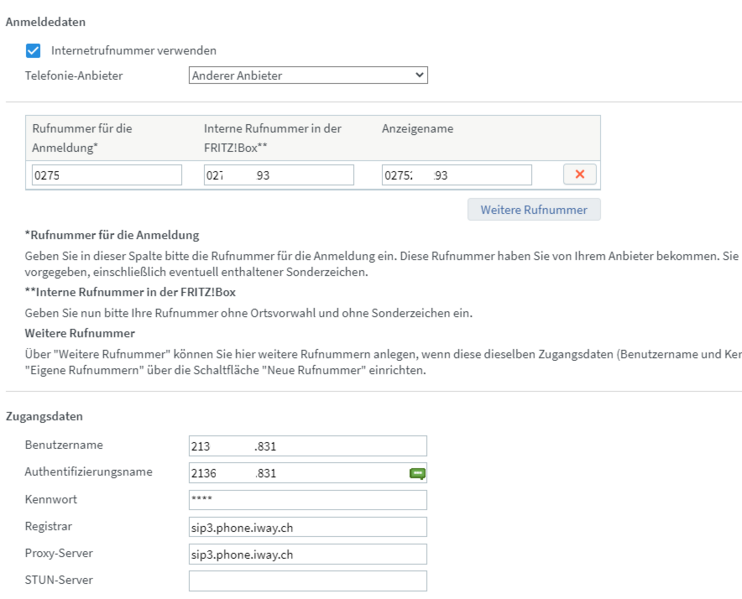Open the Telefonie-Anbieter dropdown
This screenshot has height=599, width=742.
(308, 75)
